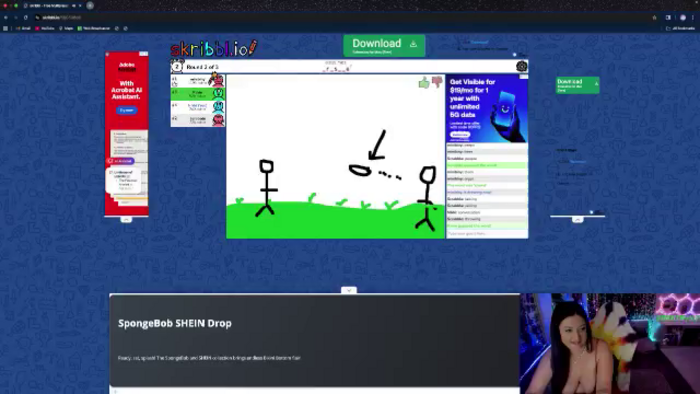Click the SpongeBob SHEIN Drop headline
Screen dimensions: 700x394
point(175,323)
